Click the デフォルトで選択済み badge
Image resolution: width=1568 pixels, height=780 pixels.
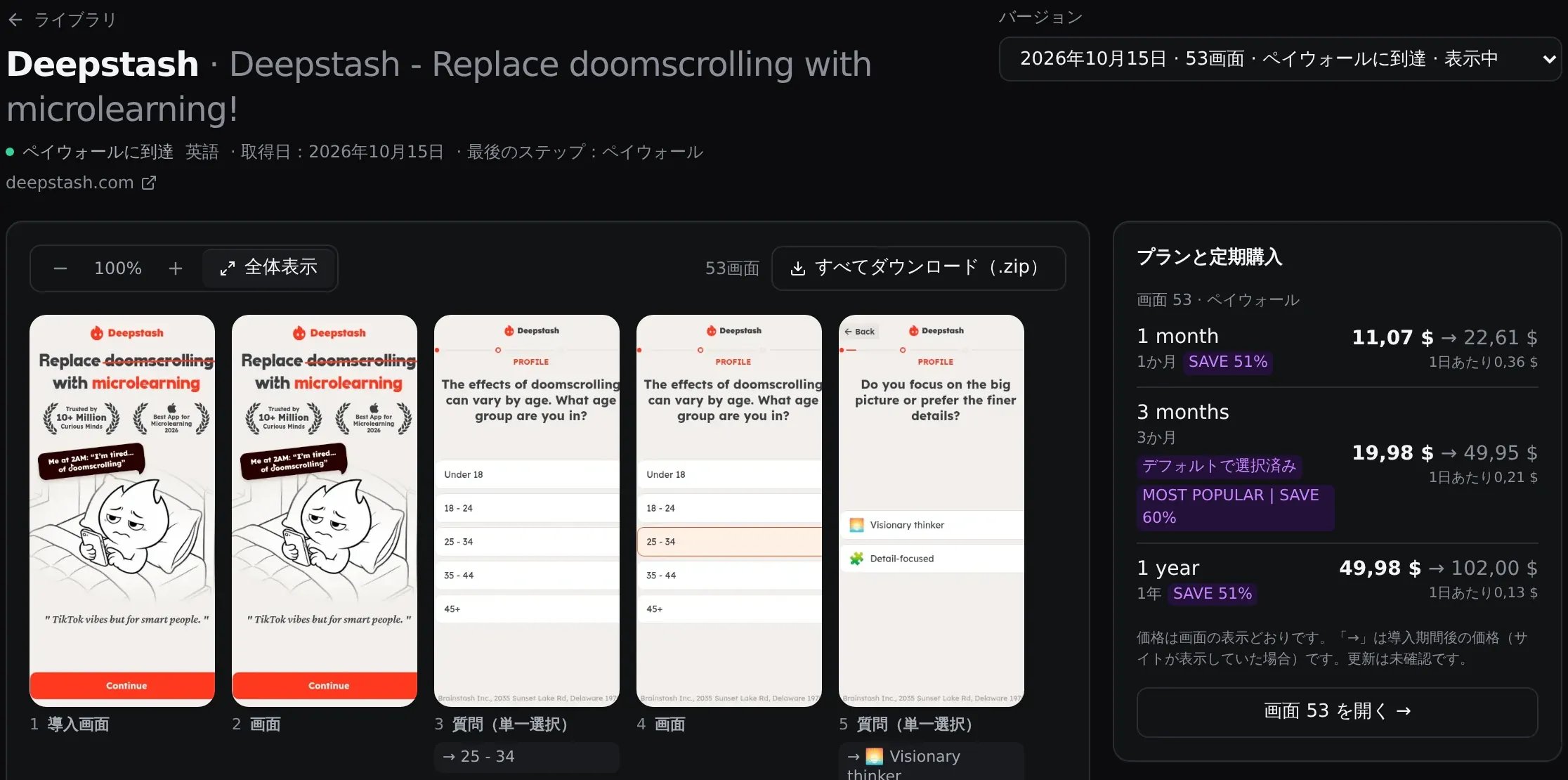pyautogui.click(x=1219, y=466)
